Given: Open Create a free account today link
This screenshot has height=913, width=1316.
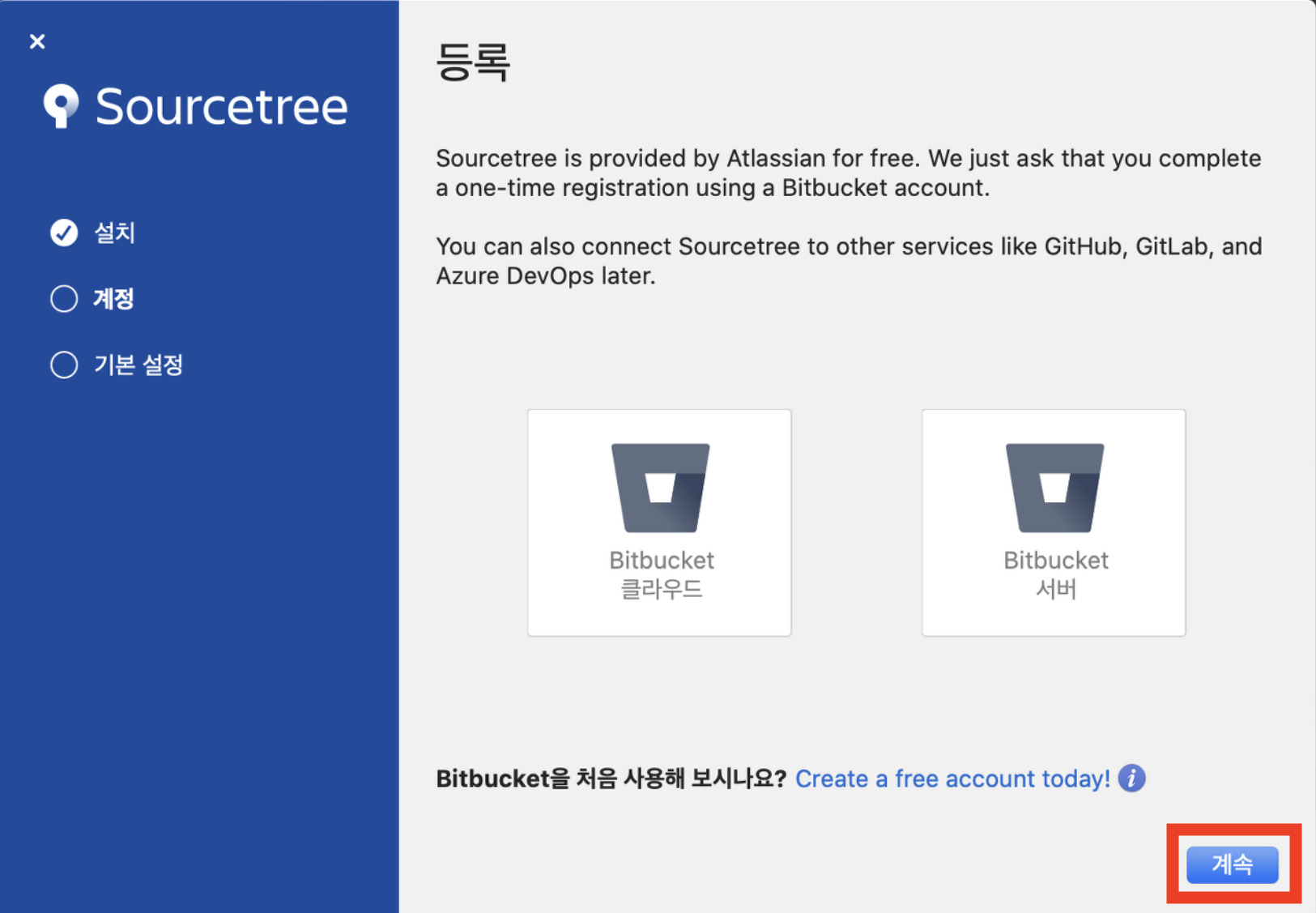Looking at the screenshot, I should (952, 779).
